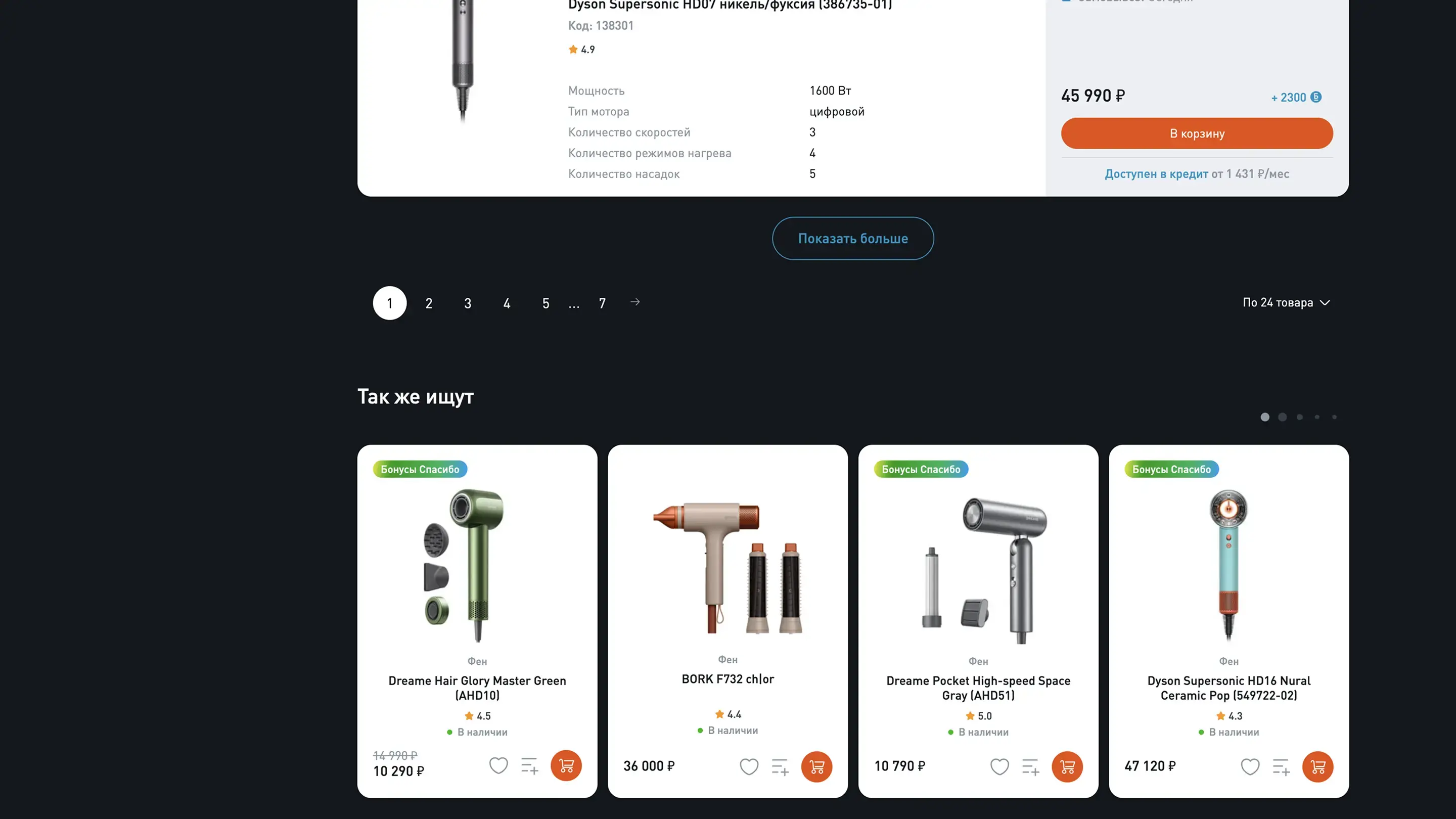This screenshot has height=819, width=1456.
Task: Favorite the Dreame Pocket High-speed Space Gray
Action: (x=999, y=767)
